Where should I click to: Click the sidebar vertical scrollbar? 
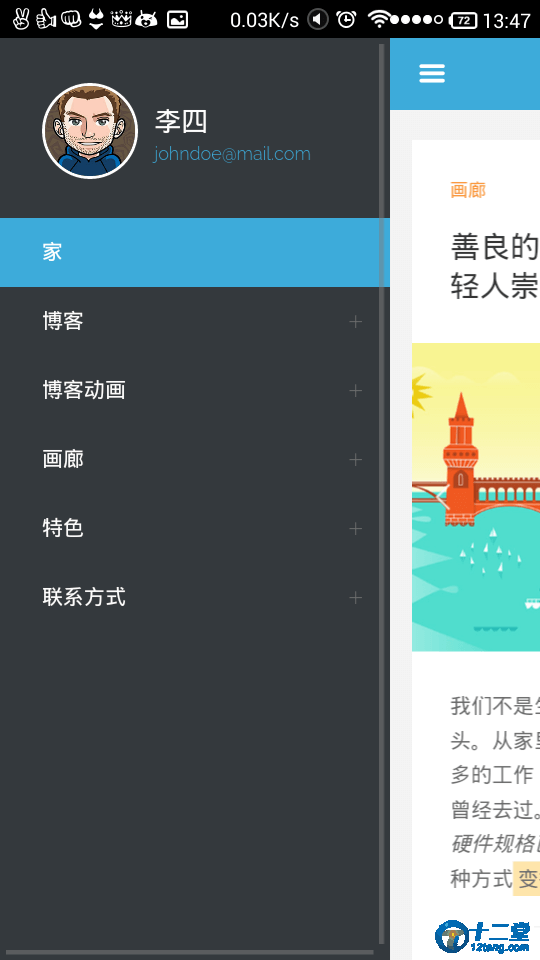[382, 493]
